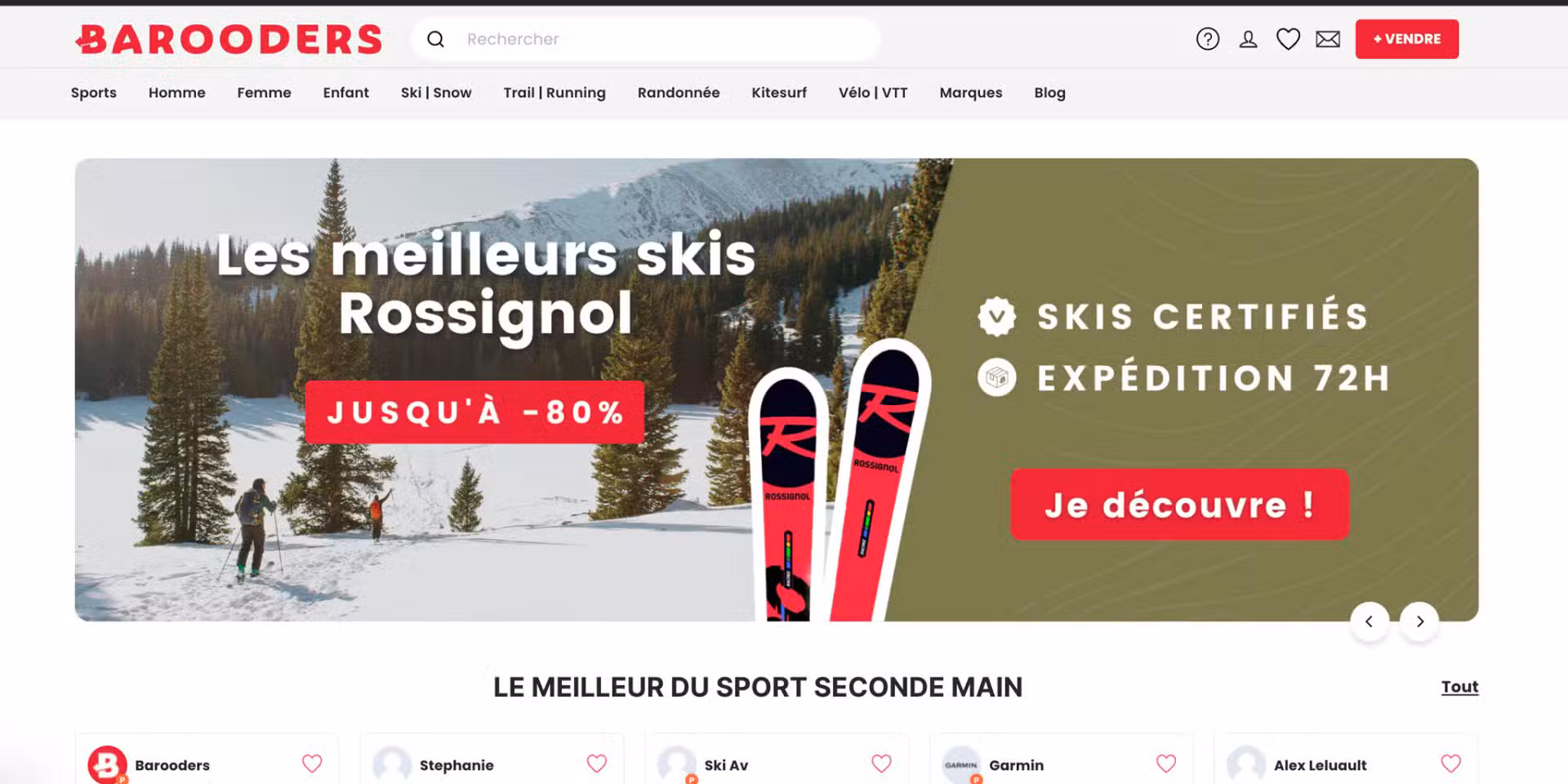Click the Tout link
The width and height of the screenshot is (1568, 784).
[x=1459, y=687]
